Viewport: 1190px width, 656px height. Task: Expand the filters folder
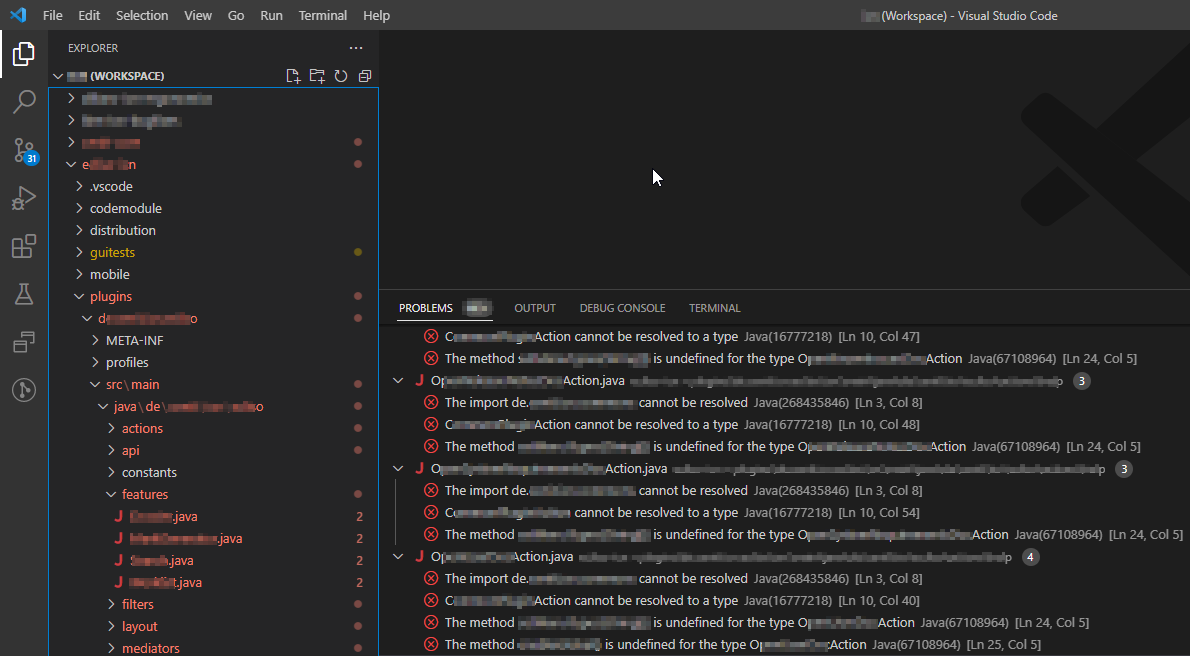[213, 604]
